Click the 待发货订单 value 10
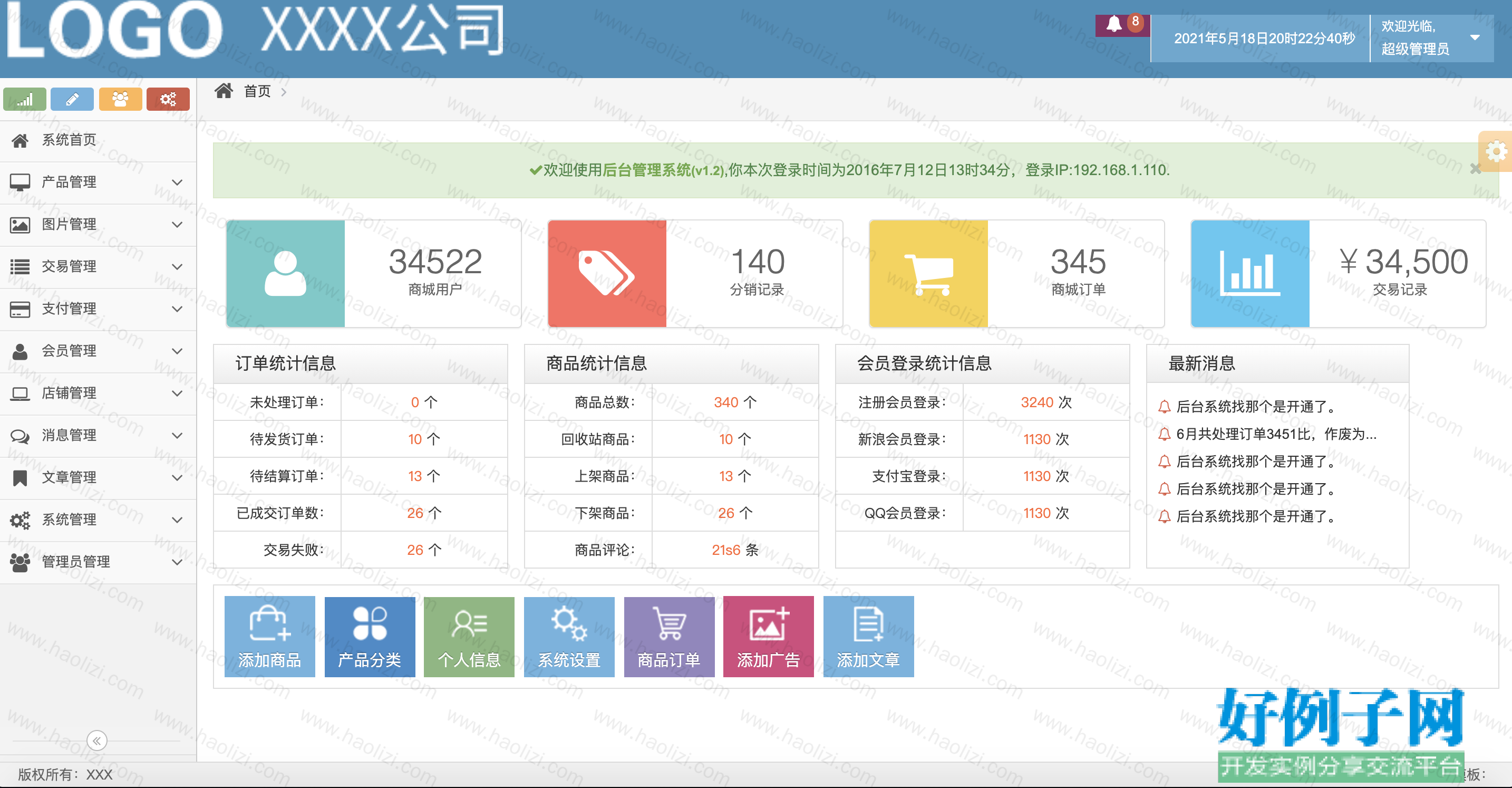The image size is (1512, 788). point(415,439)
